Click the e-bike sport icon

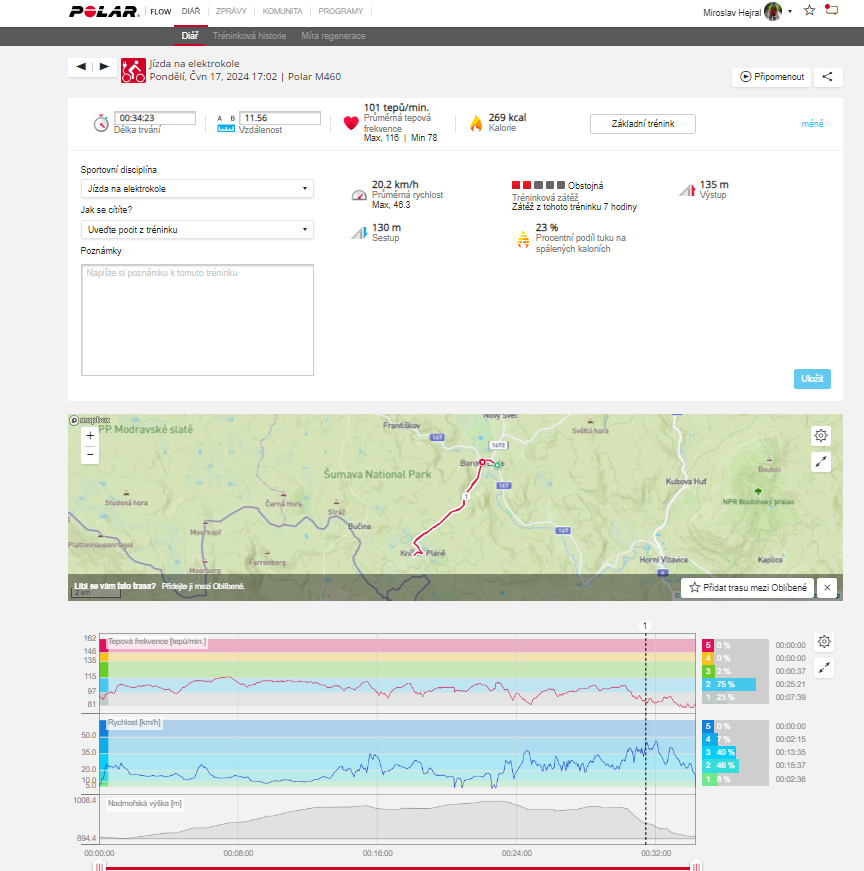[x=133, y=71]
